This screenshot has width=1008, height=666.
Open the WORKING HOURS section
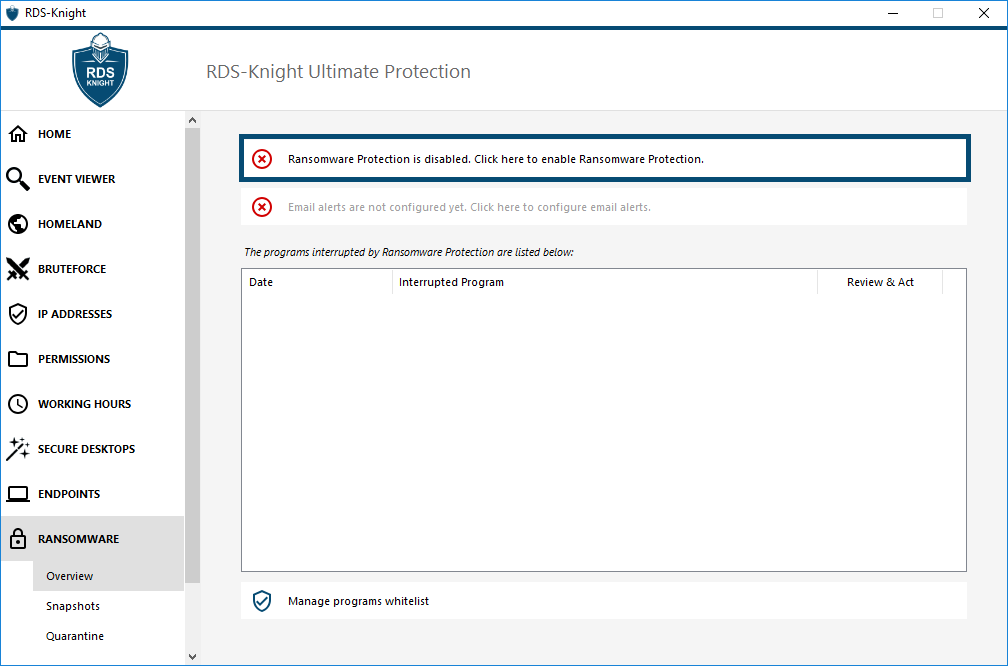click(93, 404)
